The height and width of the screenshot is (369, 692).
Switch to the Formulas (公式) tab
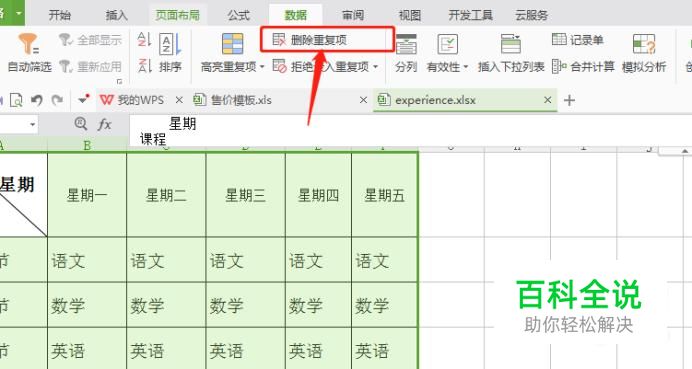point(239,15)
